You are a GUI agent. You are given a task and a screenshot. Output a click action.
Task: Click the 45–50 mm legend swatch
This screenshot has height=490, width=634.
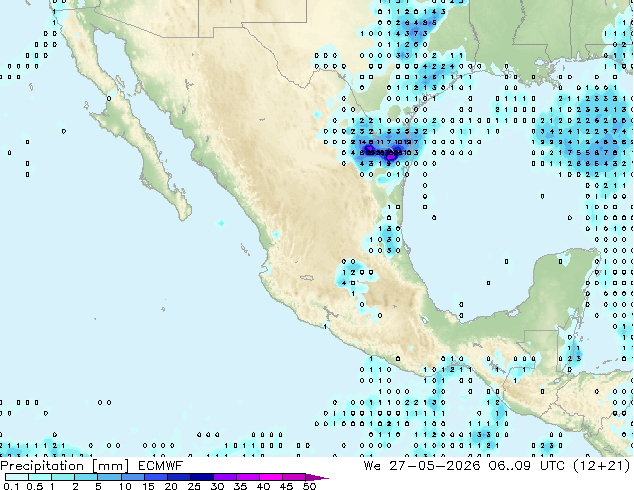(293, 477)
